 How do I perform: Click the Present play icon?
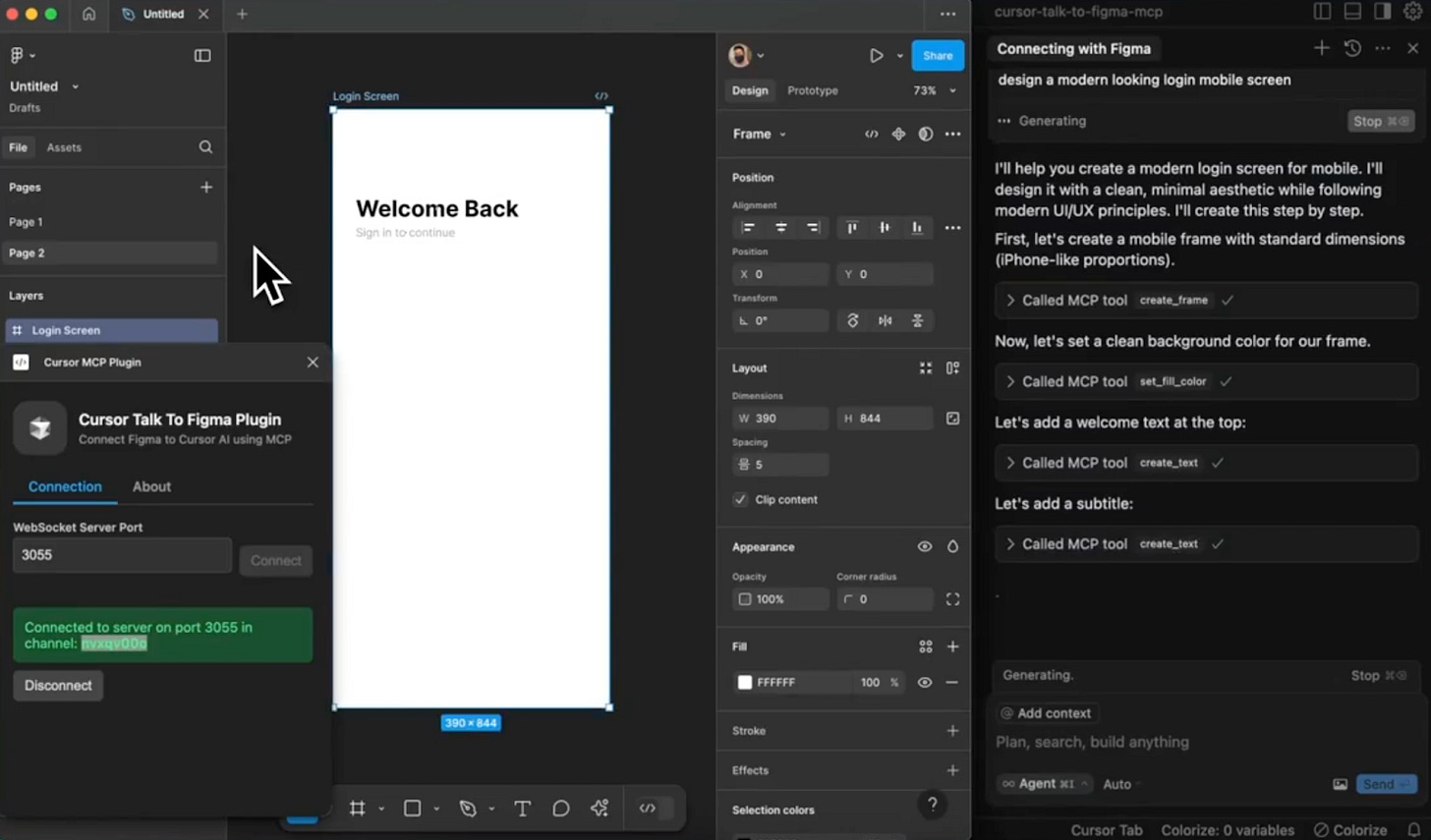tap(876, 56)
